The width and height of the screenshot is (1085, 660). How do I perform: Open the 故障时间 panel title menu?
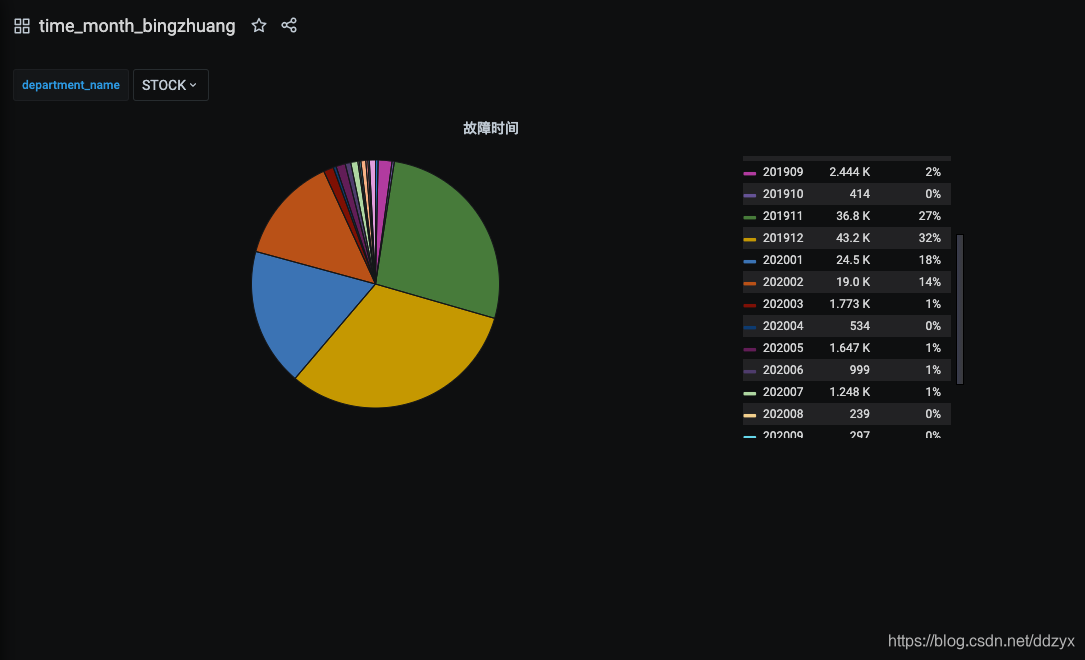491,128
